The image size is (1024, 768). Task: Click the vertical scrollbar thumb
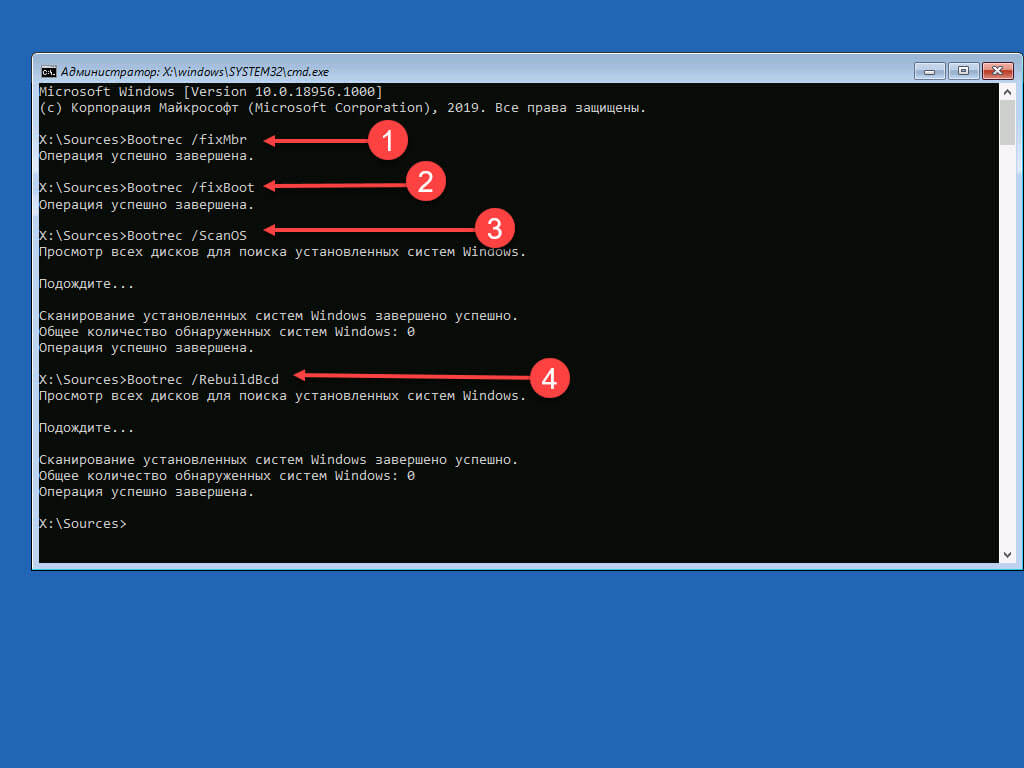1007,123
